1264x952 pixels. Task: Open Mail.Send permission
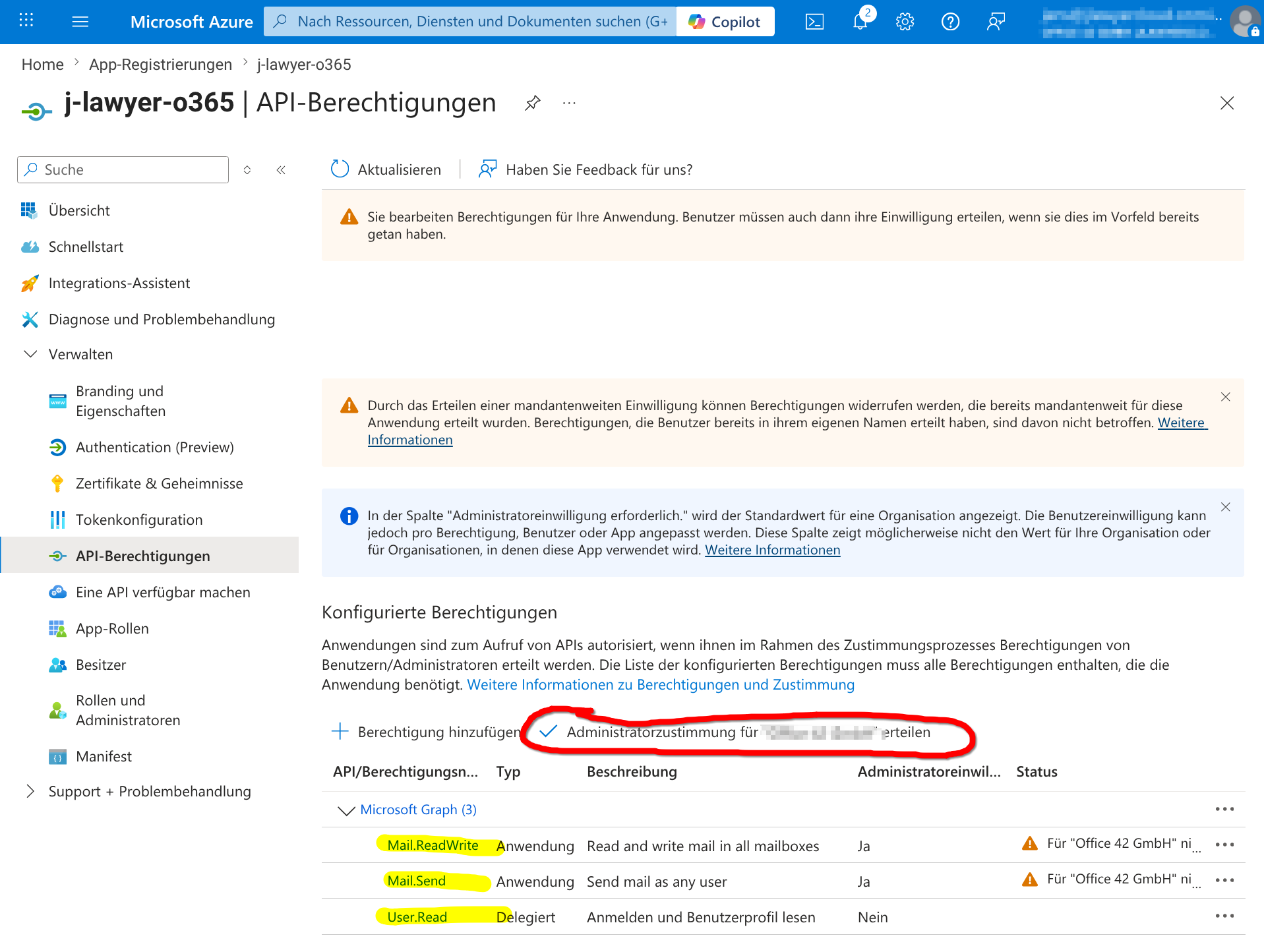coord(416,881)
